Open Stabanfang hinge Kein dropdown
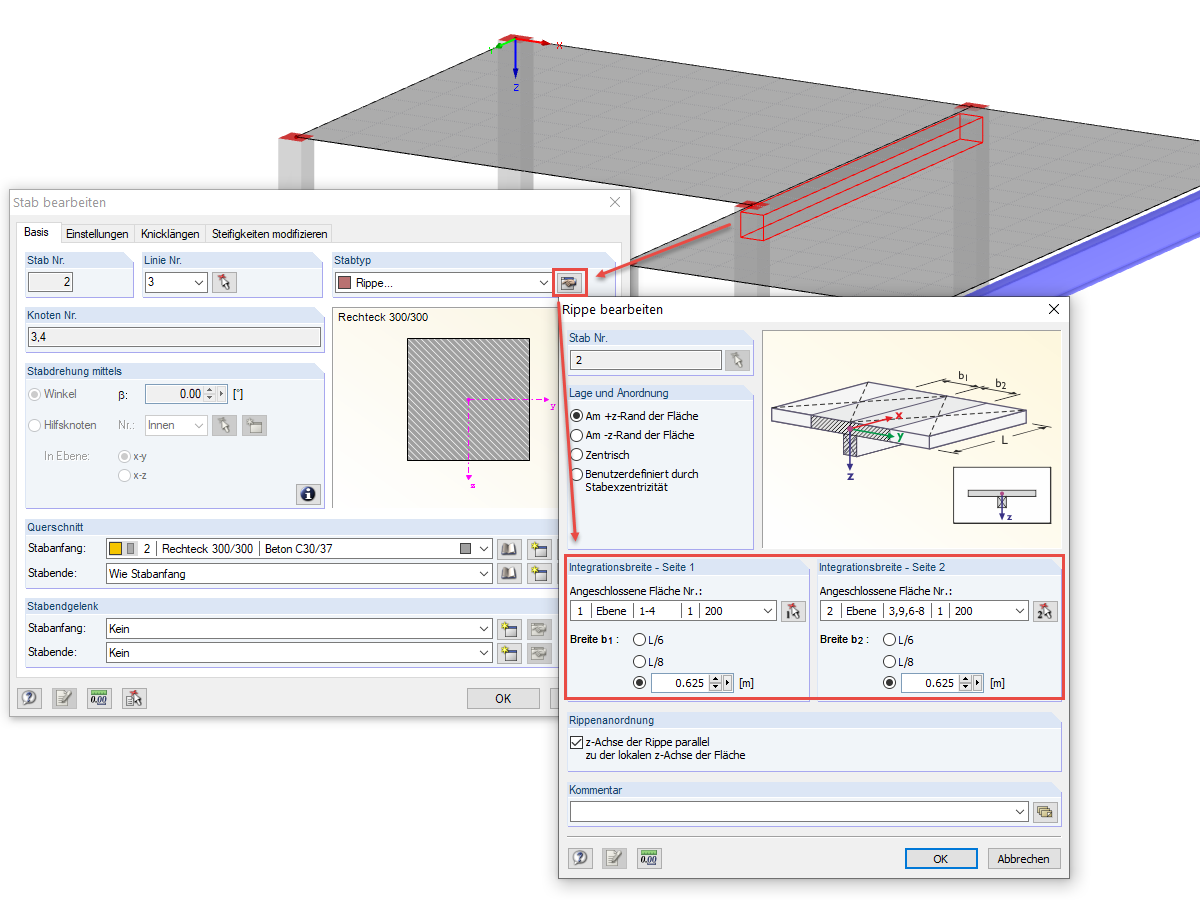Image resolution: width=1200 pixels, height=900 pixels. tap(484, 629)
